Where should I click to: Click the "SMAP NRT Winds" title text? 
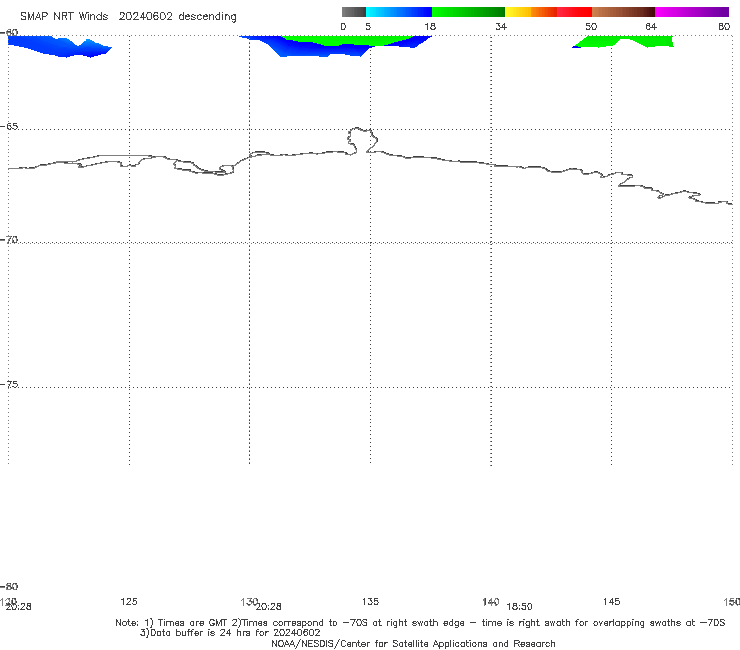[x=64, y=16]
